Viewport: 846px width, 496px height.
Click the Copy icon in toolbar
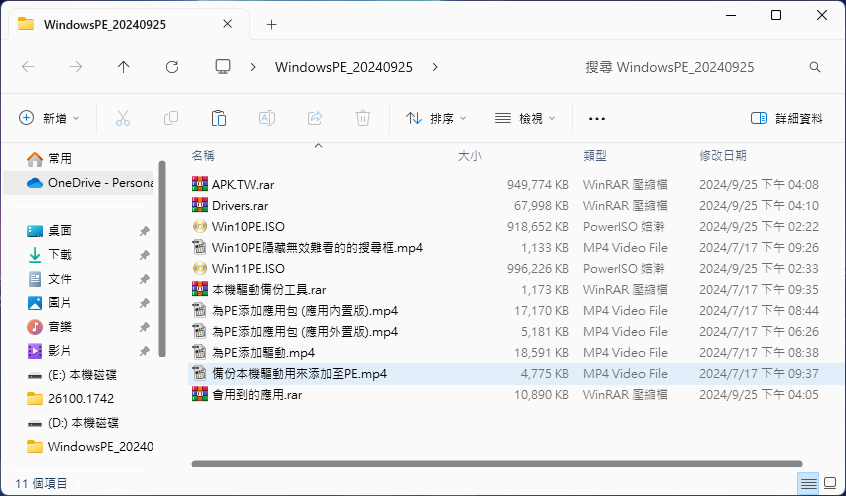[170, 118]
